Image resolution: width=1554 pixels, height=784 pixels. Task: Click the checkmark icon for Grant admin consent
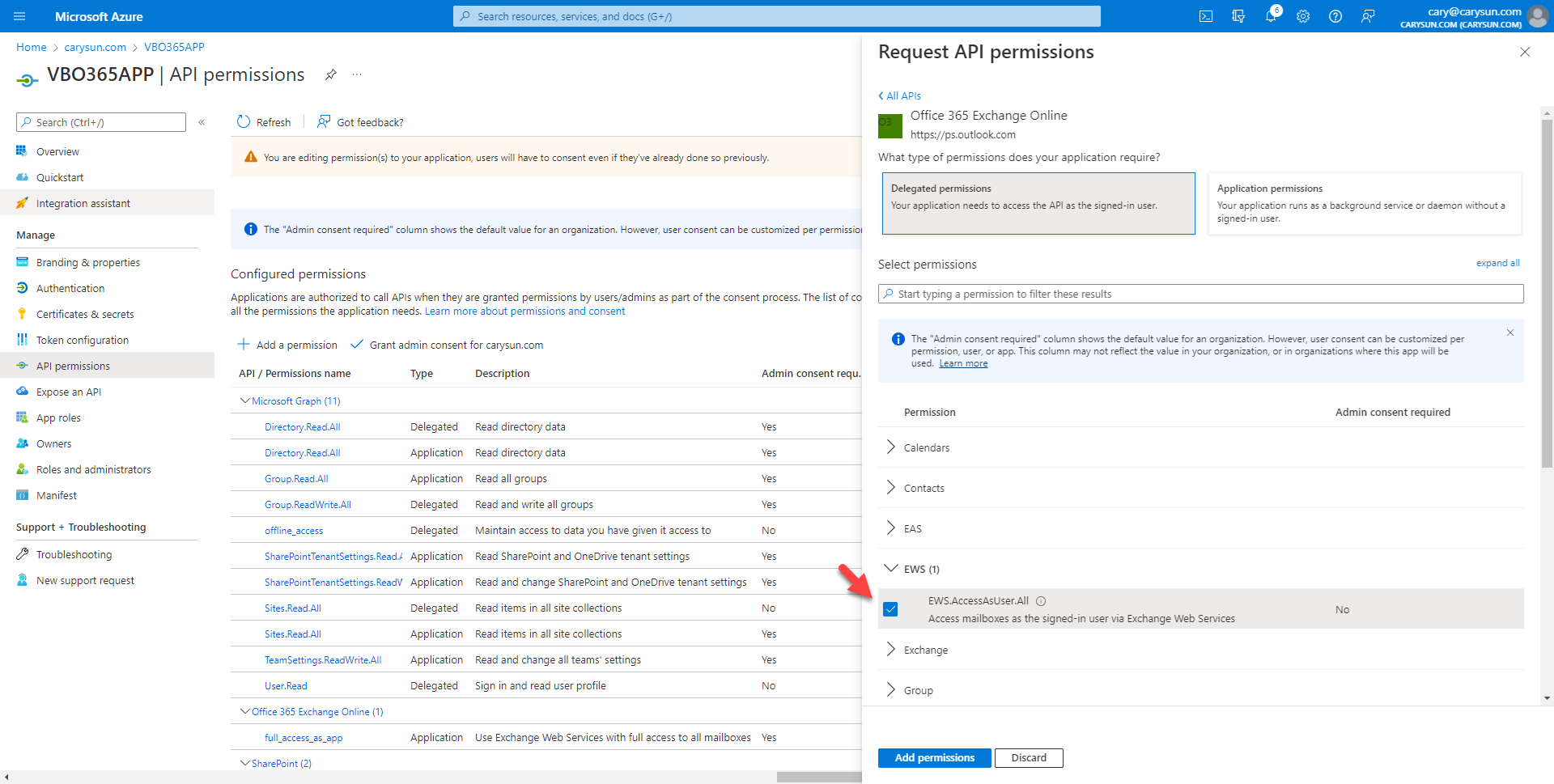pyautogui.click(x=356, y=345)
